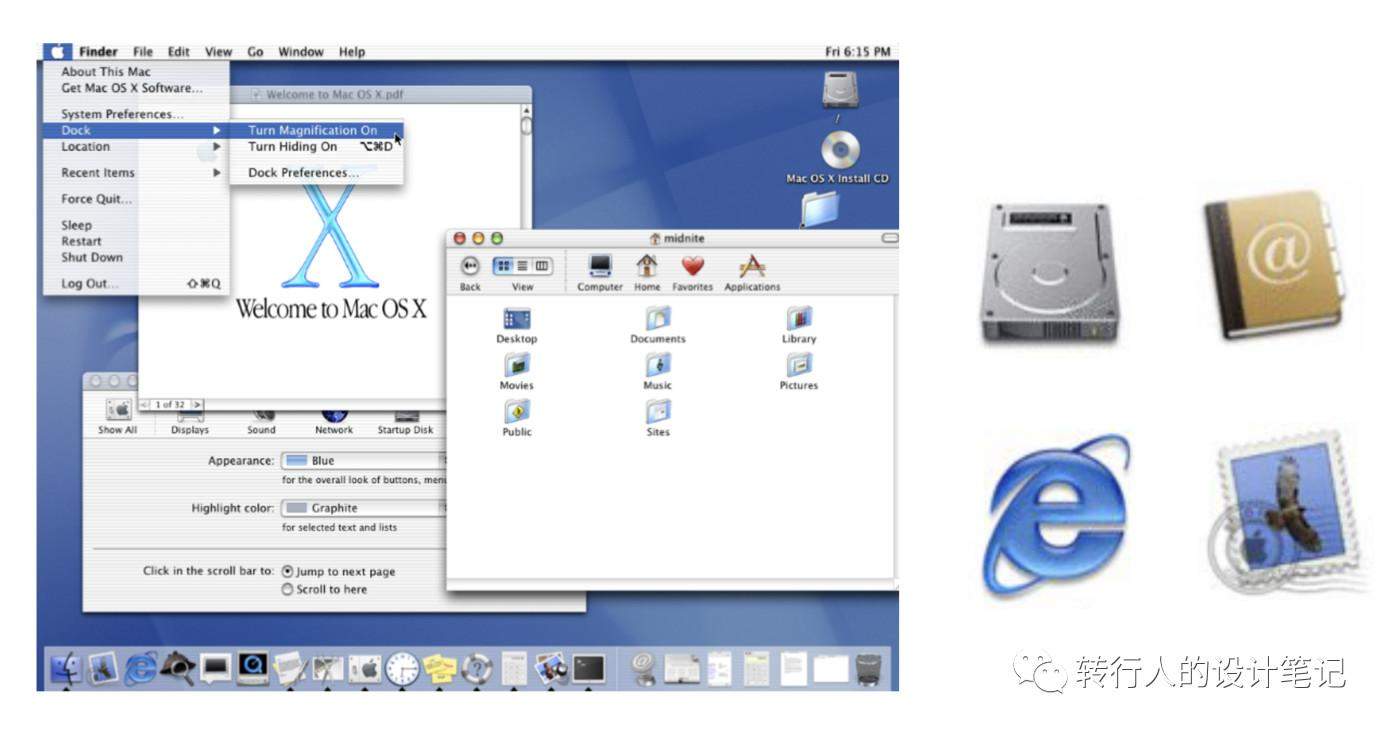Switch Finder to column view
Image resolution: width=1392 pixels, height=734 pixels.
(x=542, y=266)
